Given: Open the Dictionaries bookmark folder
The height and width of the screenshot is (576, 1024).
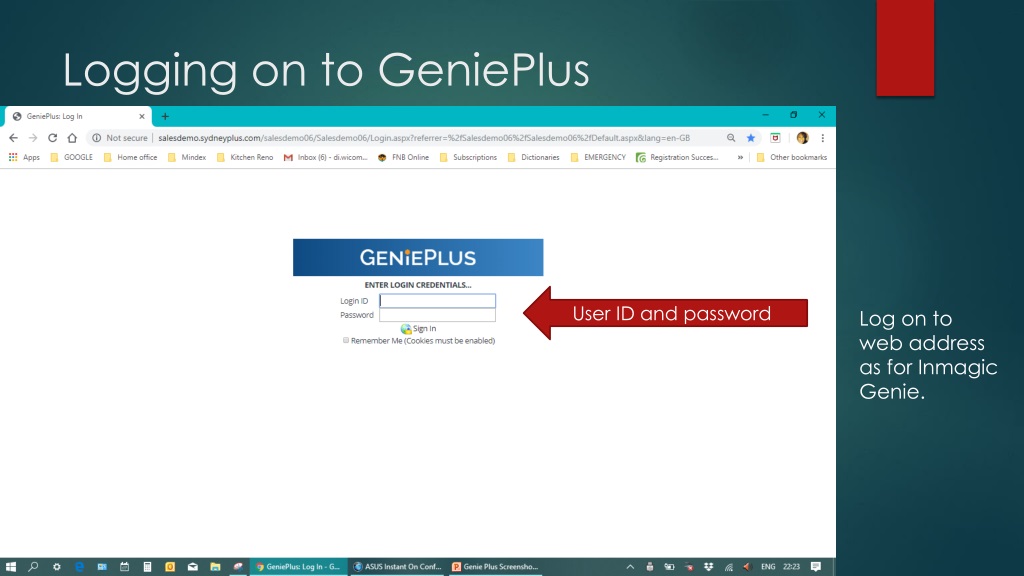Looking at the screenshot, I should [534, 157].
